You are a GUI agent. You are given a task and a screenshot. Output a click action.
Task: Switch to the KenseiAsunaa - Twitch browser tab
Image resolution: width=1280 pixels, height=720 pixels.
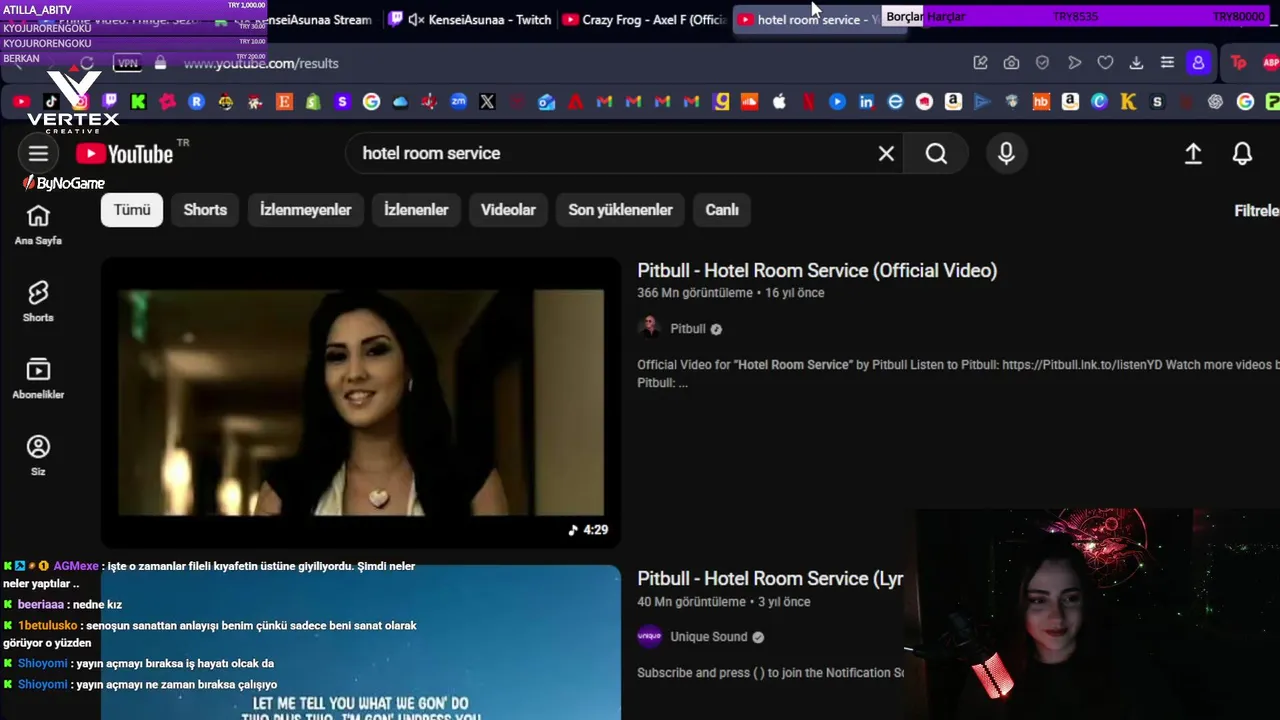pyautogui.click(x=470, y=19)
